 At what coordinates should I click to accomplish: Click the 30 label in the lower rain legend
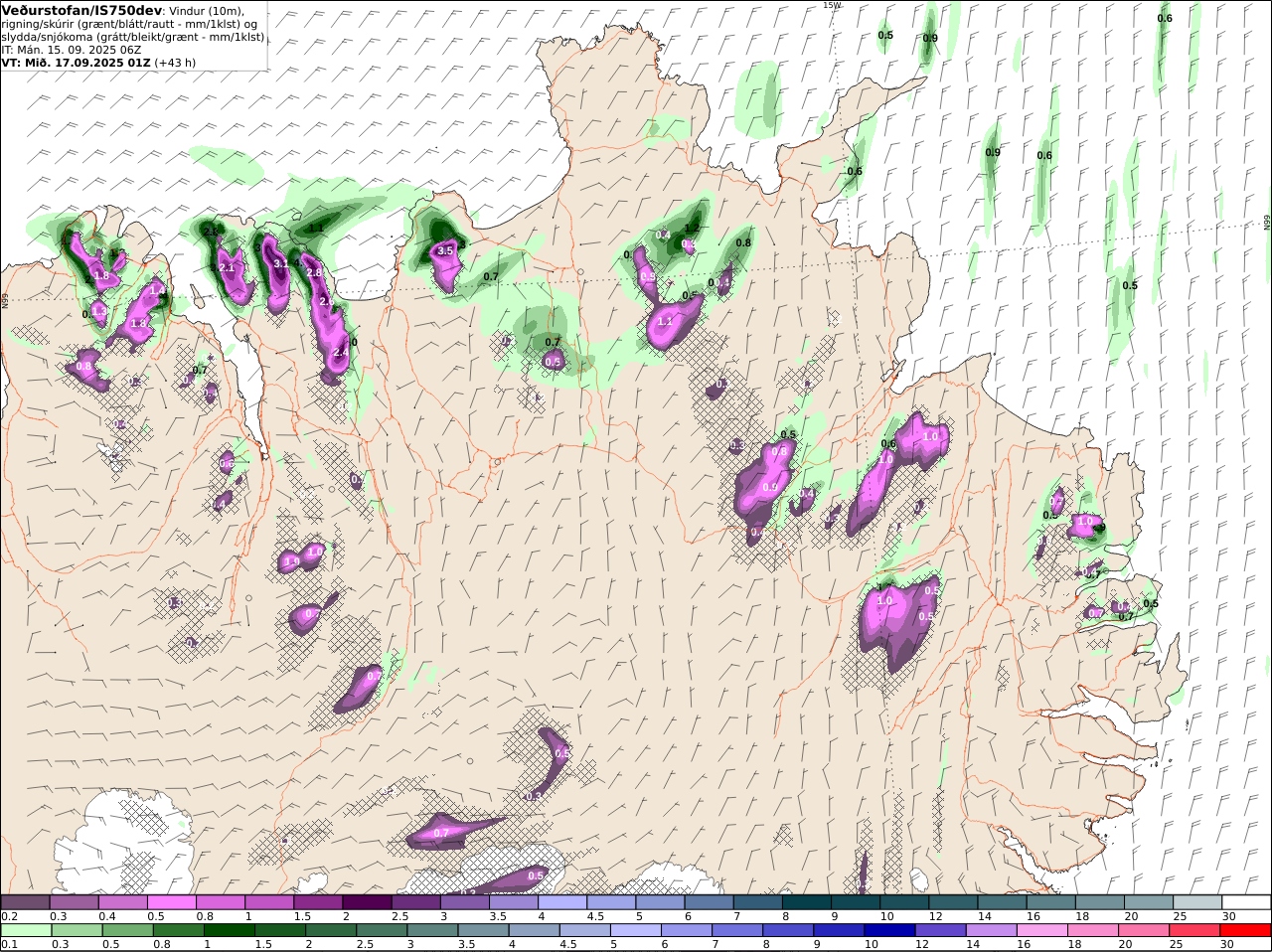[x=1228, y=944]
